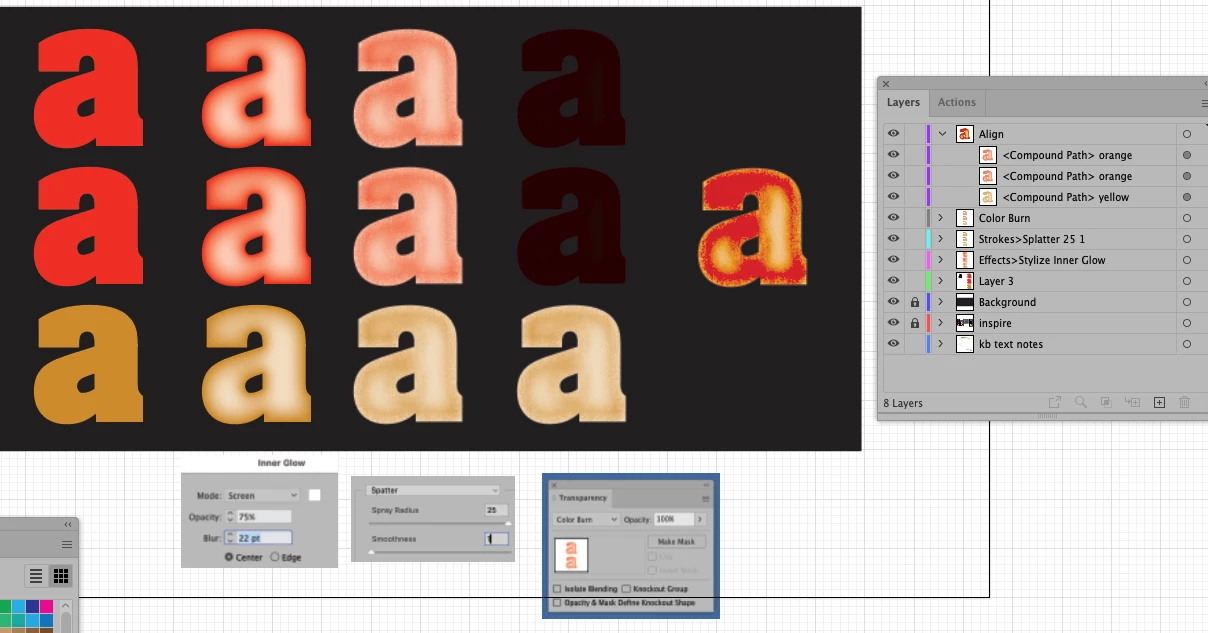Select the Center radio option in Inner Glow
This screenshot has height=633, width=1208.
point(229,557)
